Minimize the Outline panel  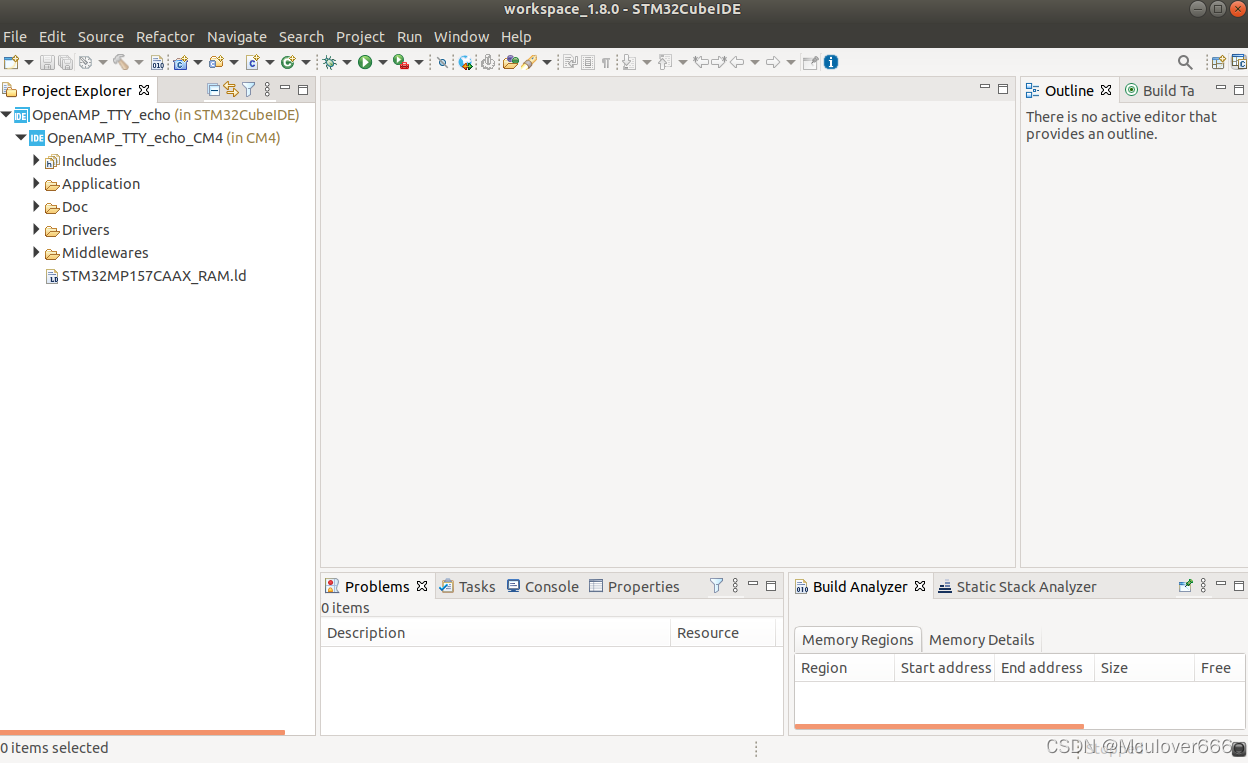[x=1220, y=89]
